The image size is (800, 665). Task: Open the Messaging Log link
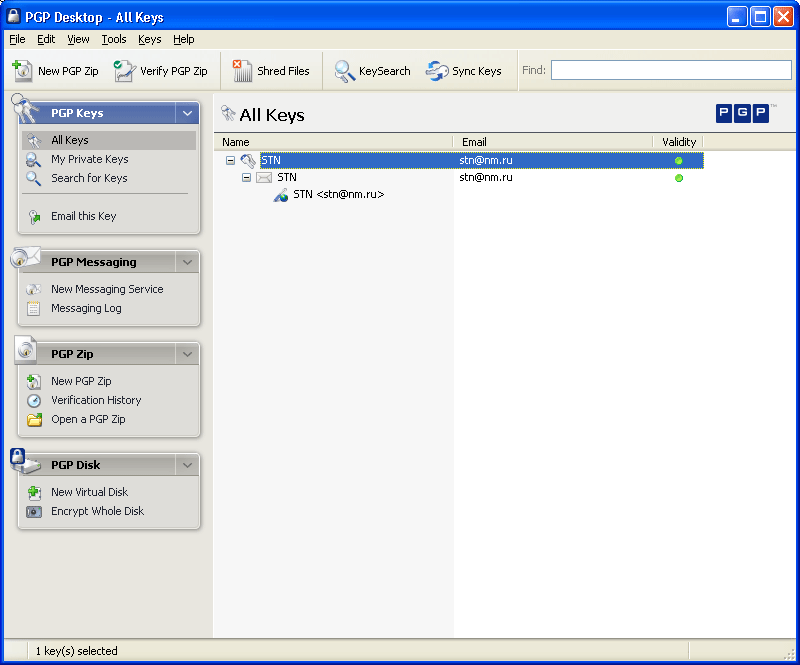[86, 308]
